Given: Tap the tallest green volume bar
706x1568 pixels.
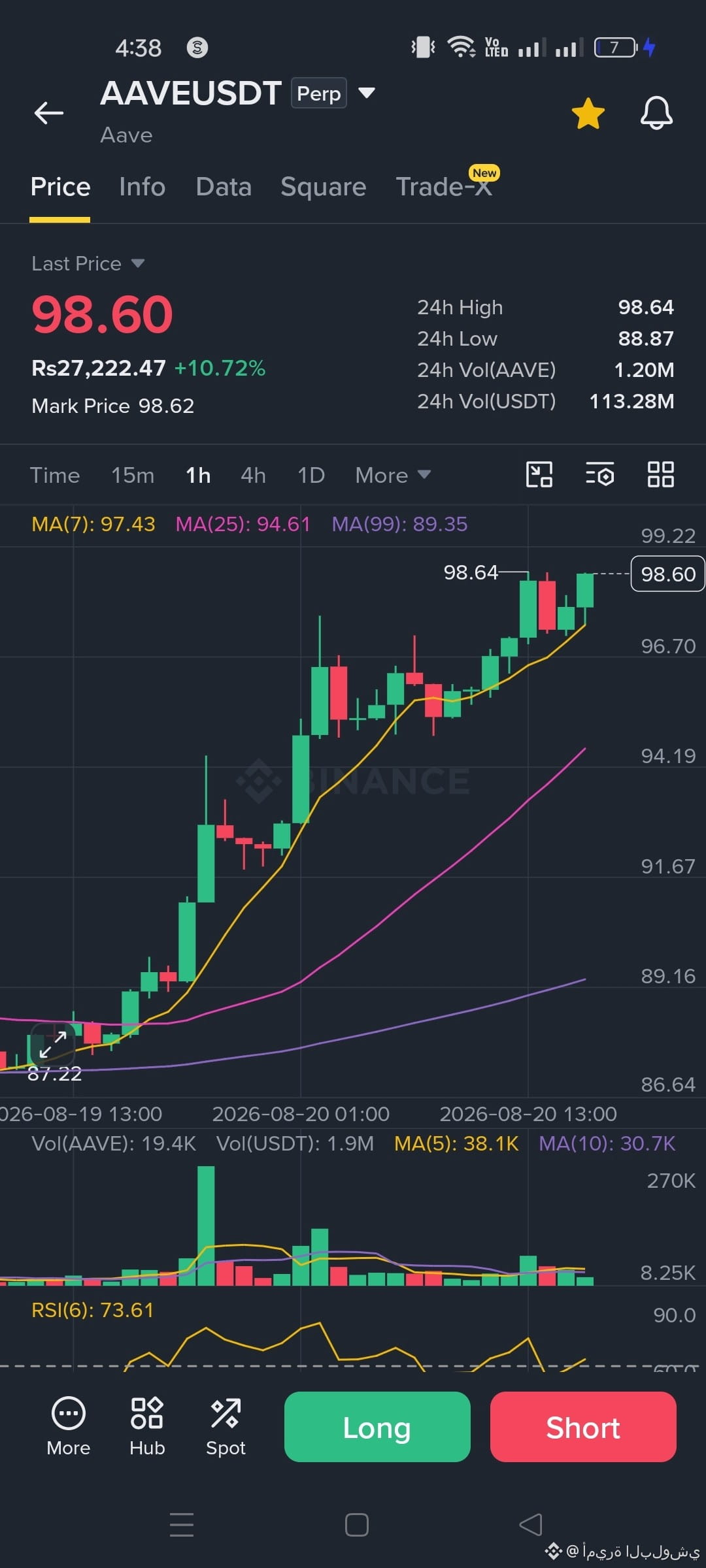Looking at the screenshot, I should point(206,1226).
